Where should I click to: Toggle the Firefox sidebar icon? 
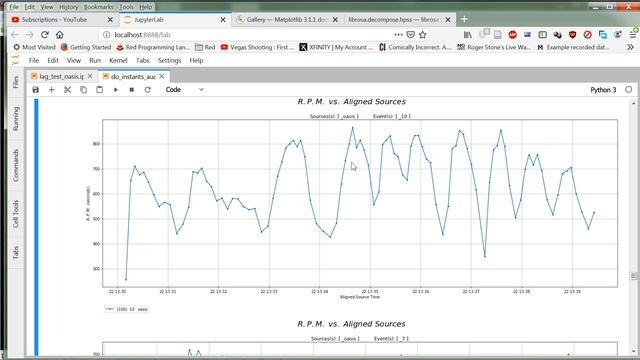(x=542, y=35)
